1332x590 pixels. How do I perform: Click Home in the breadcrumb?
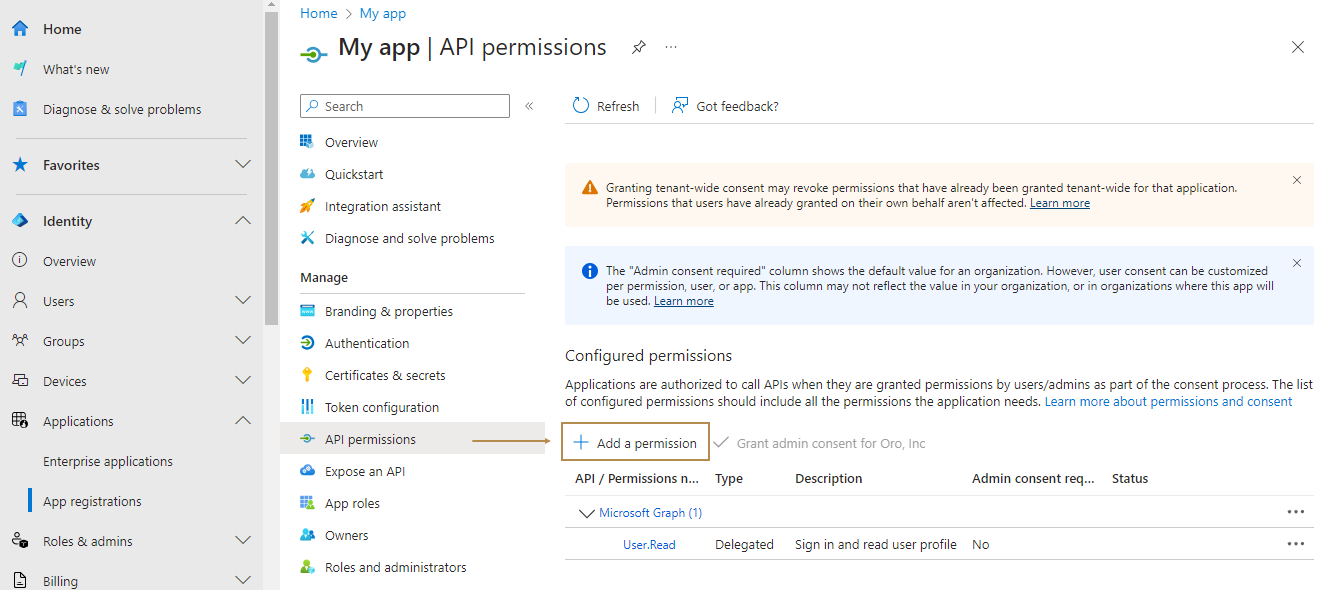[x=318, y=13]
